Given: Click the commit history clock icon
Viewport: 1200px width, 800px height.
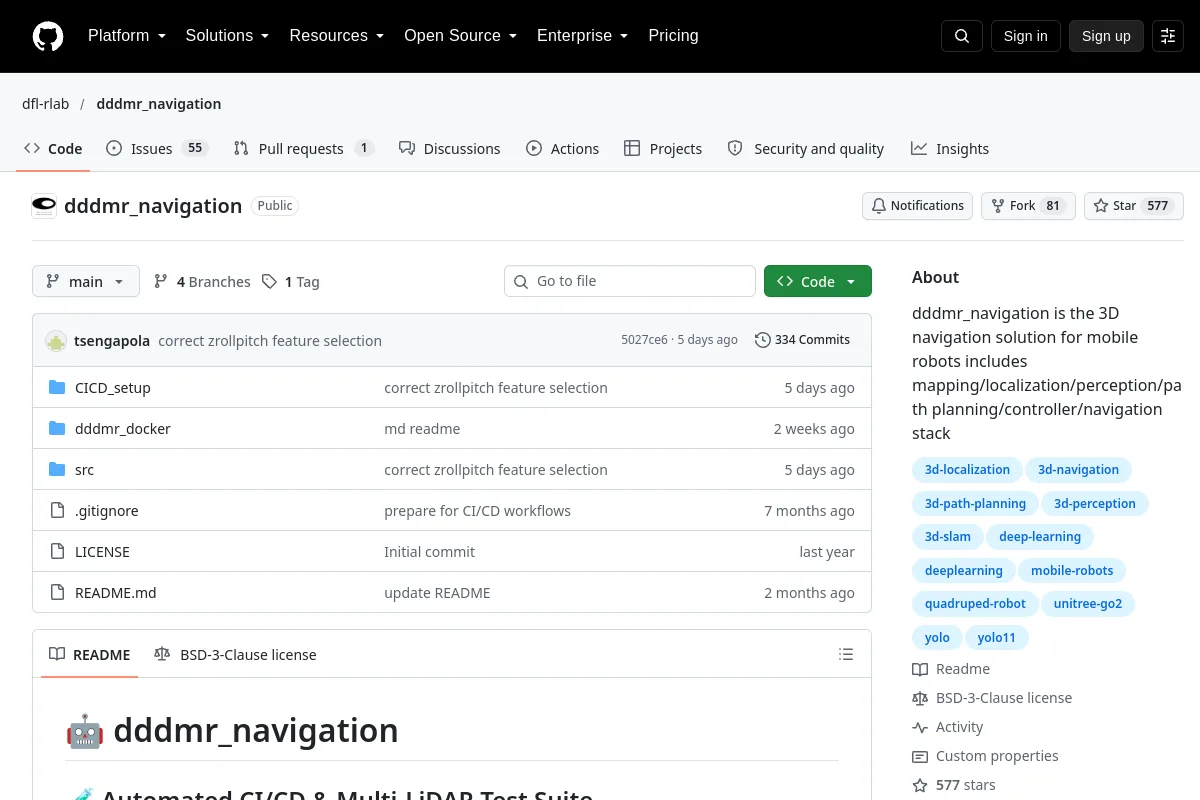Looking at the screenshot, I should [763, 340].
